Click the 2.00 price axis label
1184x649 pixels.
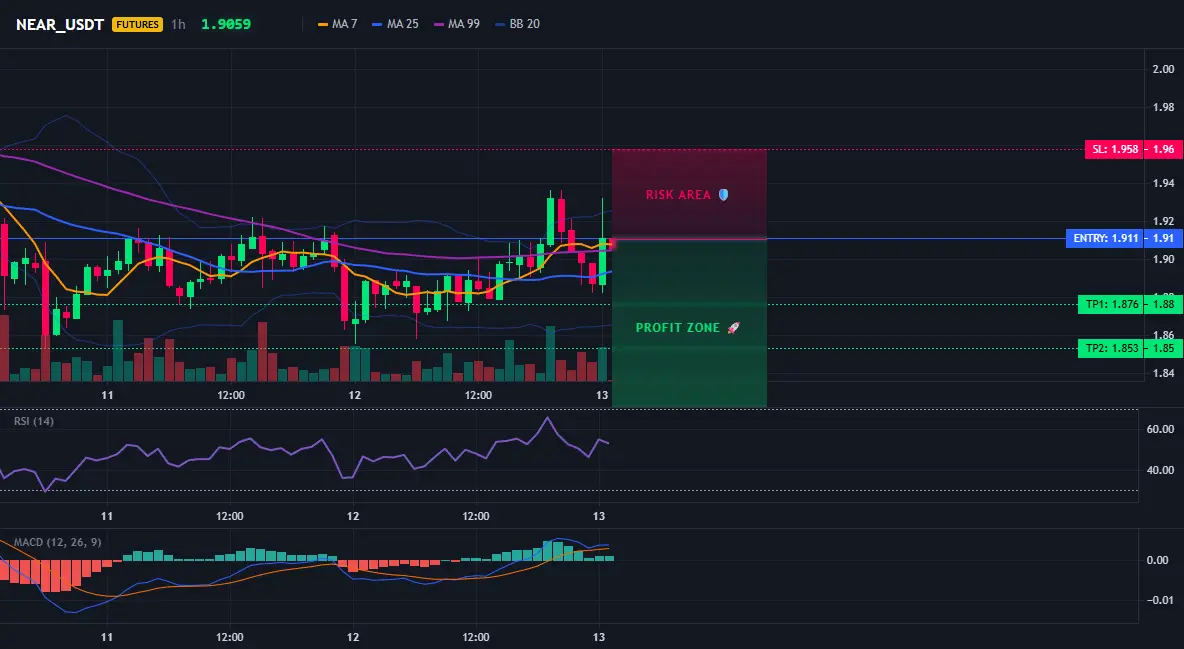click(x=1164, y=70)
